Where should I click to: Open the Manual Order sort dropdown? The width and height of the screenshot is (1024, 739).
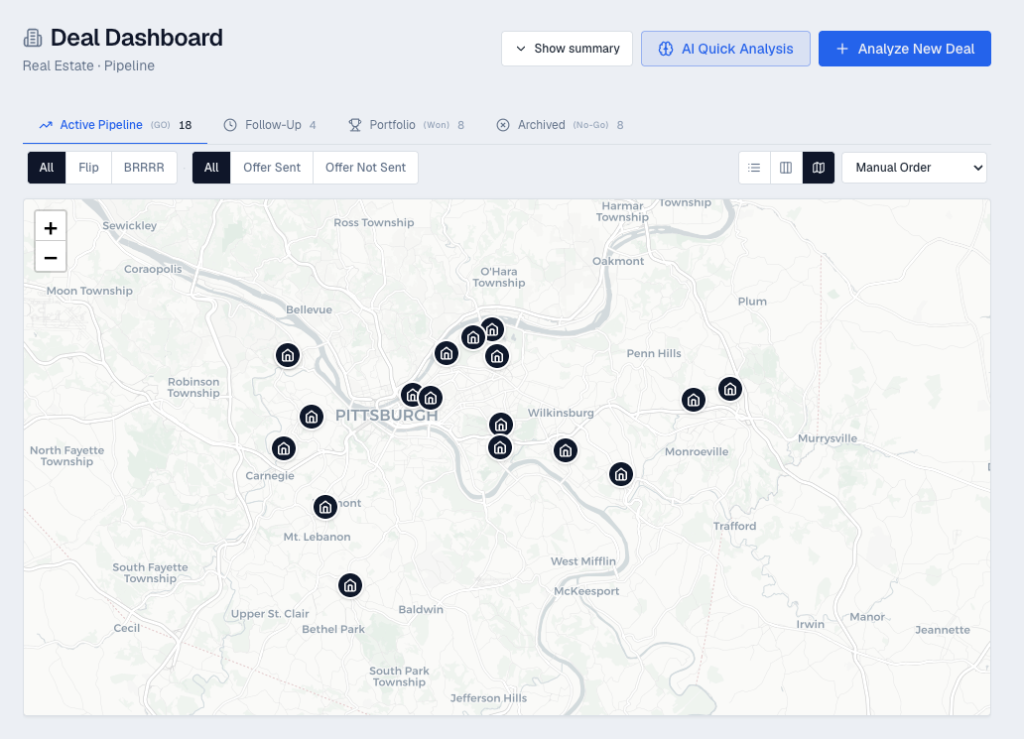tap(914, 168)
